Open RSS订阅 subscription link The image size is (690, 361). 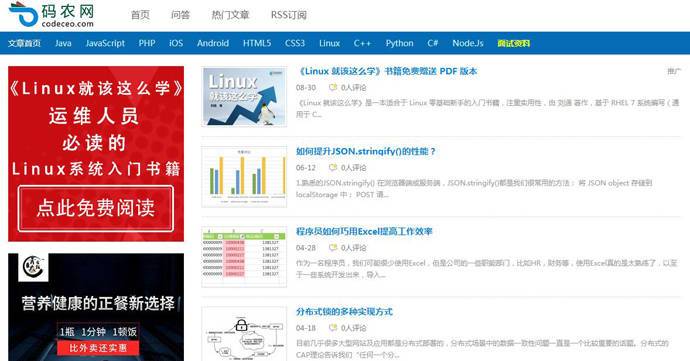289,15
